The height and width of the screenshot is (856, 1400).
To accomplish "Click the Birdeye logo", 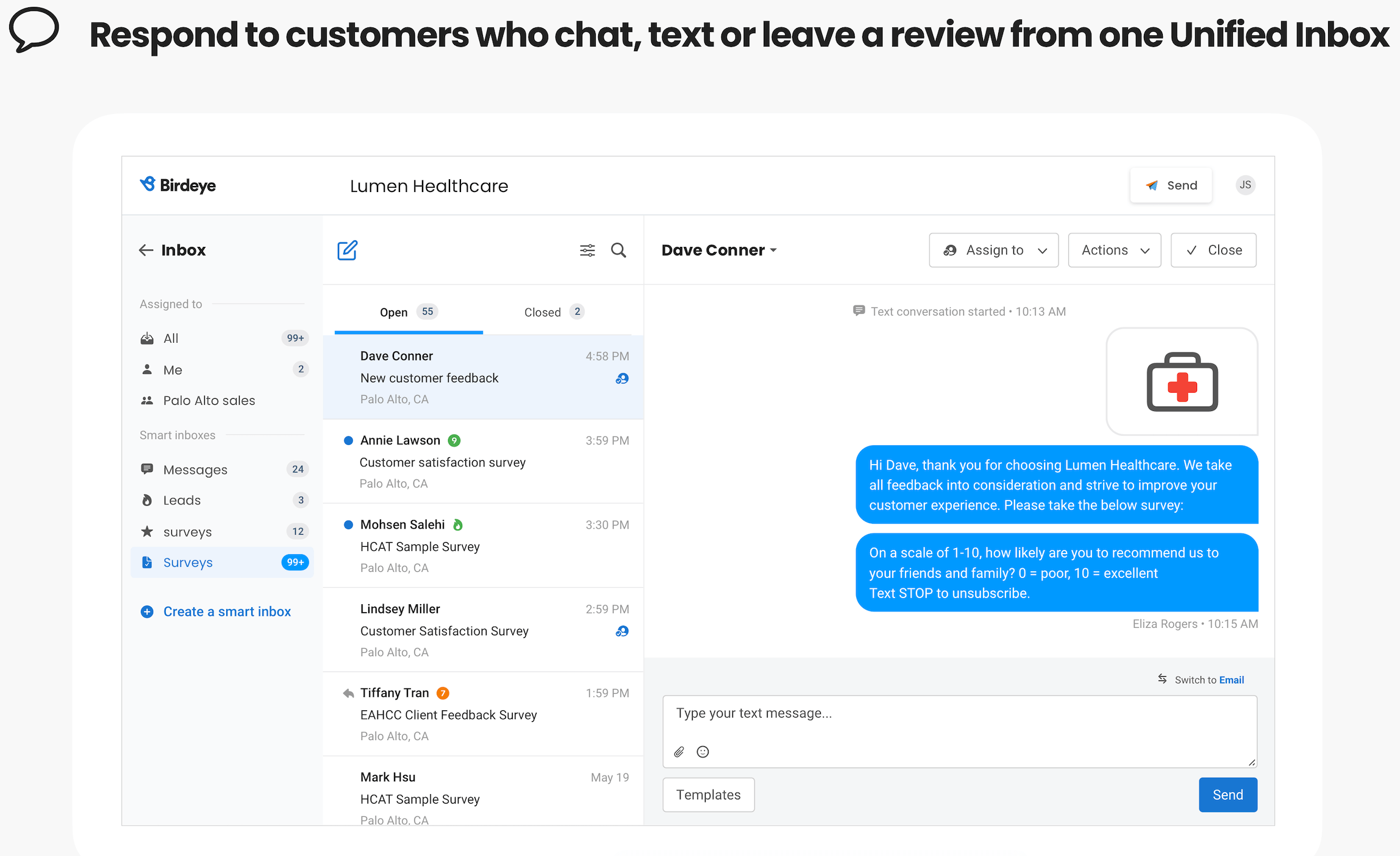I will [x=177, y=185].
